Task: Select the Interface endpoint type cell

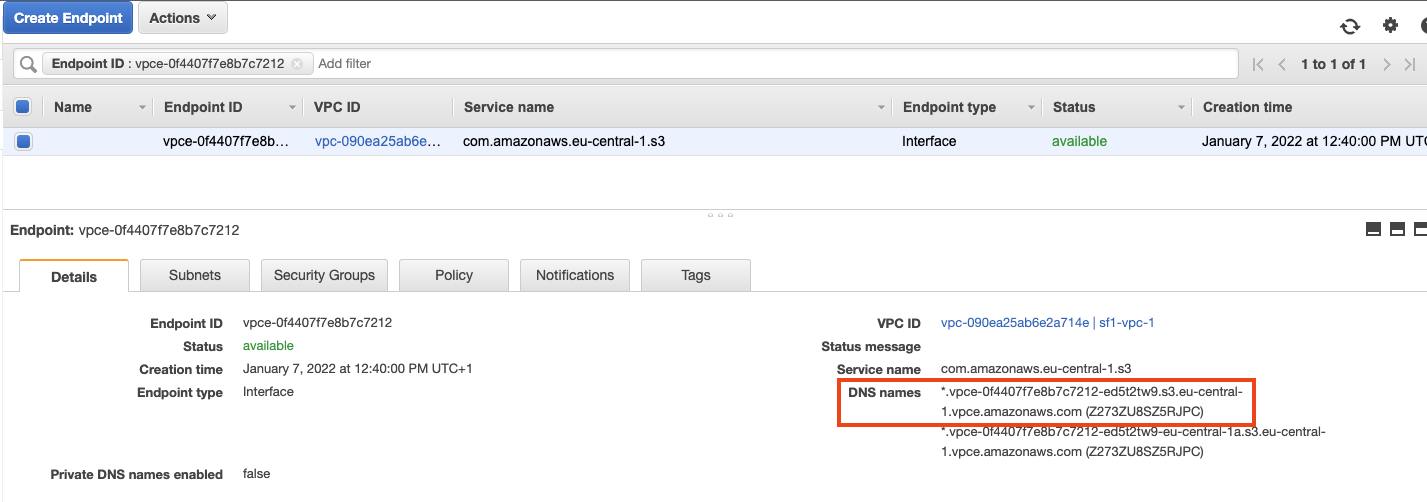Action: coord(929,141)
